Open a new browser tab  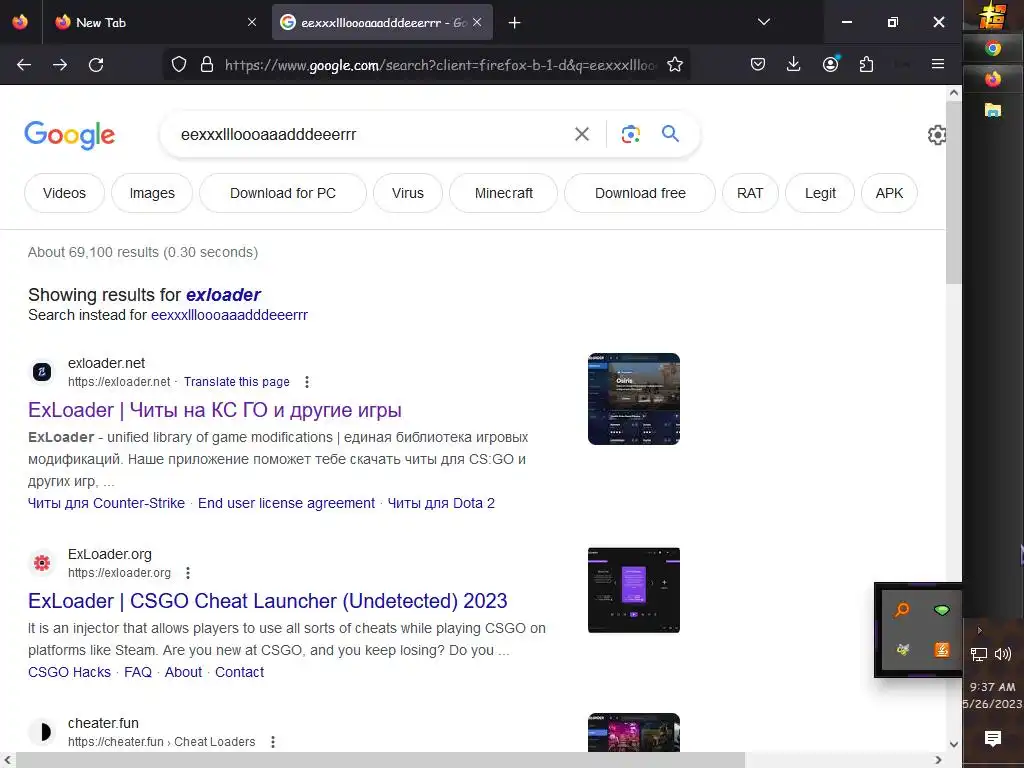pyautogui.click(x=515, y=23)
